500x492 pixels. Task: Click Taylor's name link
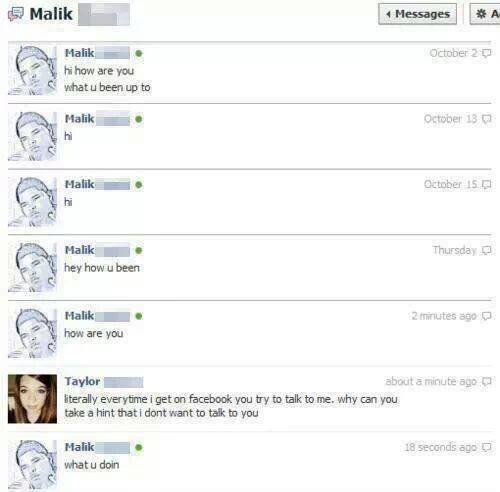coord(82,381)
